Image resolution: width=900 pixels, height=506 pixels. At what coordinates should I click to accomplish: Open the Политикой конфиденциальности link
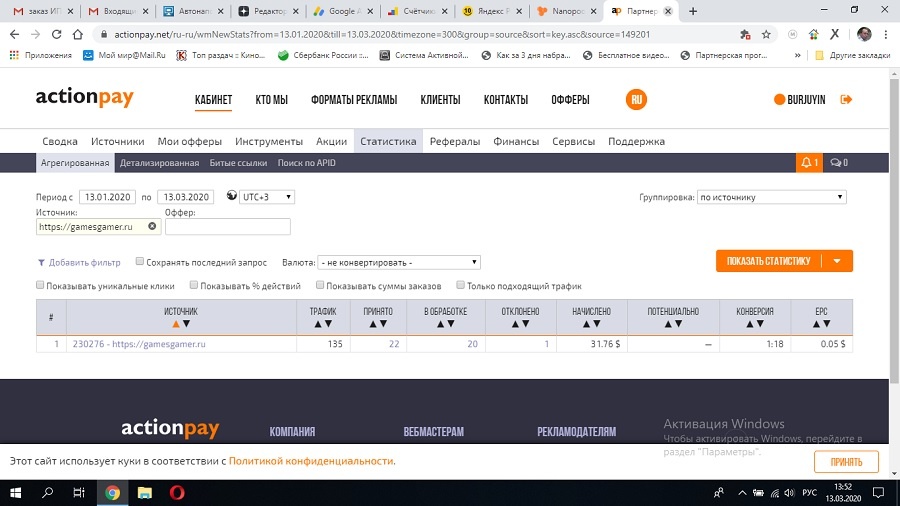coord(311,461)
